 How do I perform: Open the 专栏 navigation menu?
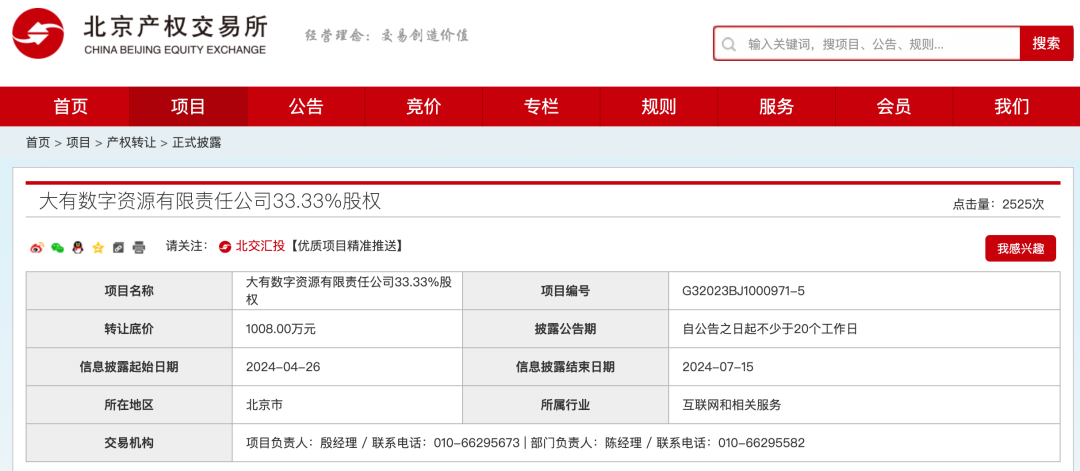point(541,107)
